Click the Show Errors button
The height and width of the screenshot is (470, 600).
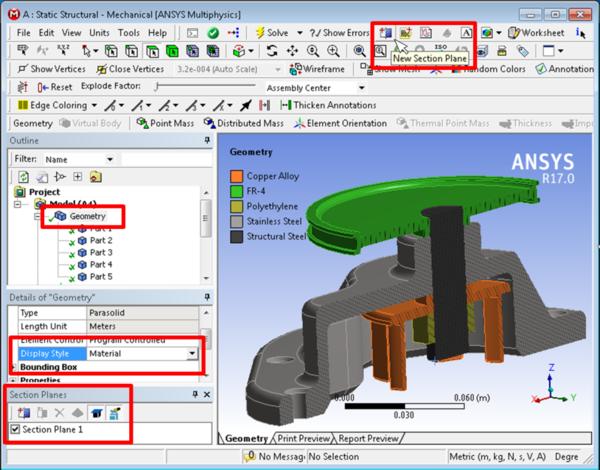click(x=338, y=33)
